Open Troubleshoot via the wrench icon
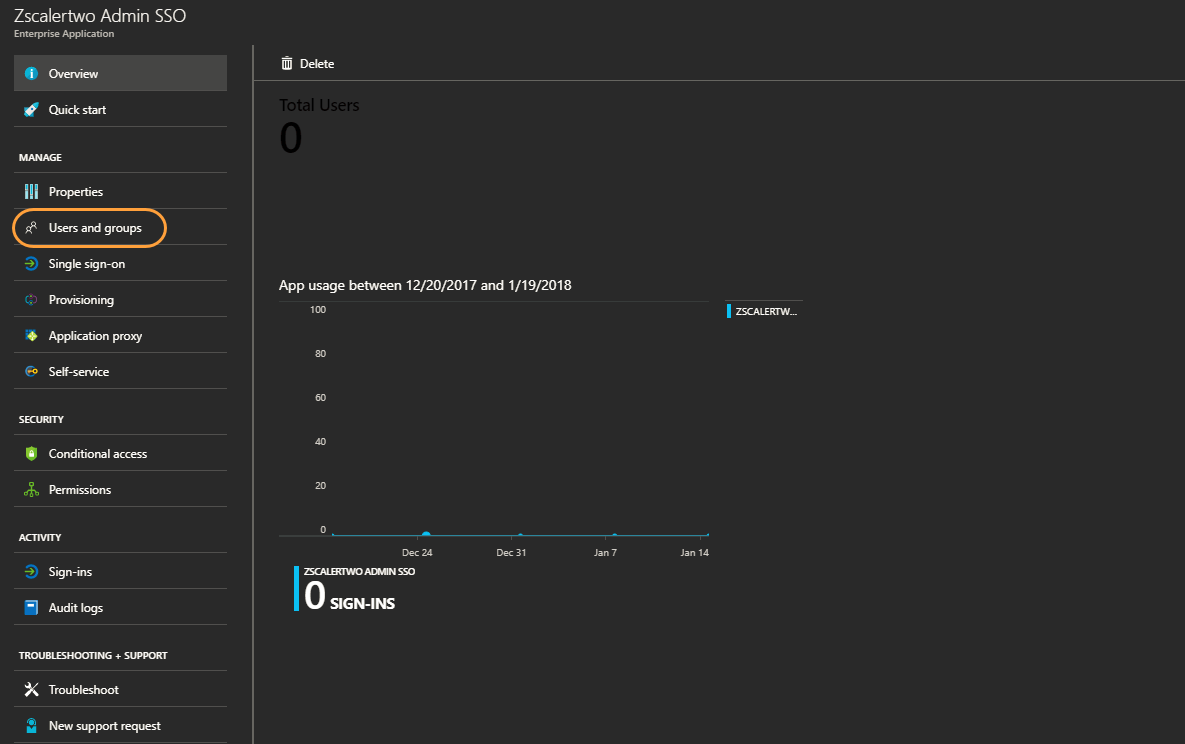Image resolution: width=1185 pixels, height=744 pixels. pos(33,689)
